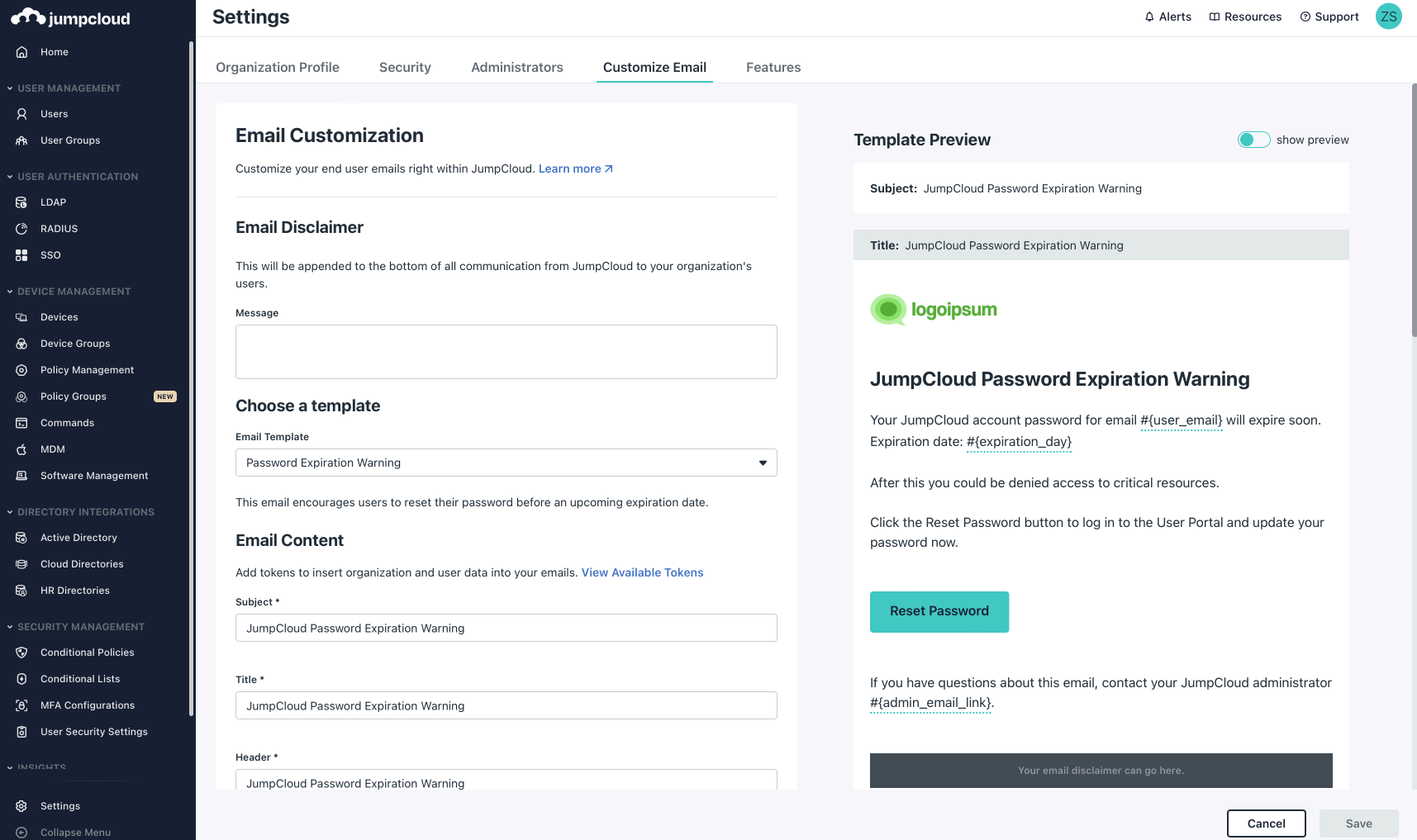Switch to the Security tab
1417x840 pixels.
(405, 68)
